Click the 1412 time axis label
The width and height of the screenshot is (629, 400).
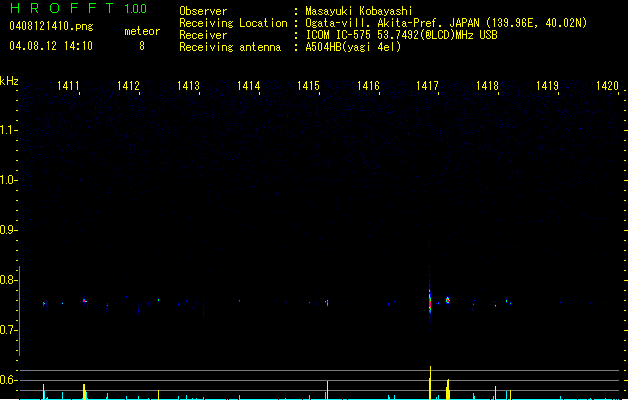128,86
